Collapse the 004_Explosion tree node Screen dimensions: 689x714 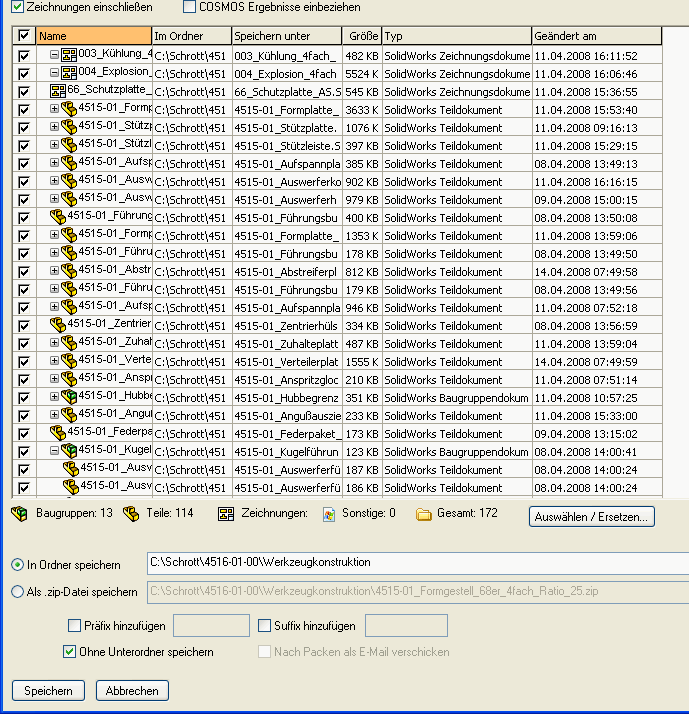click(x=54, y=72)
